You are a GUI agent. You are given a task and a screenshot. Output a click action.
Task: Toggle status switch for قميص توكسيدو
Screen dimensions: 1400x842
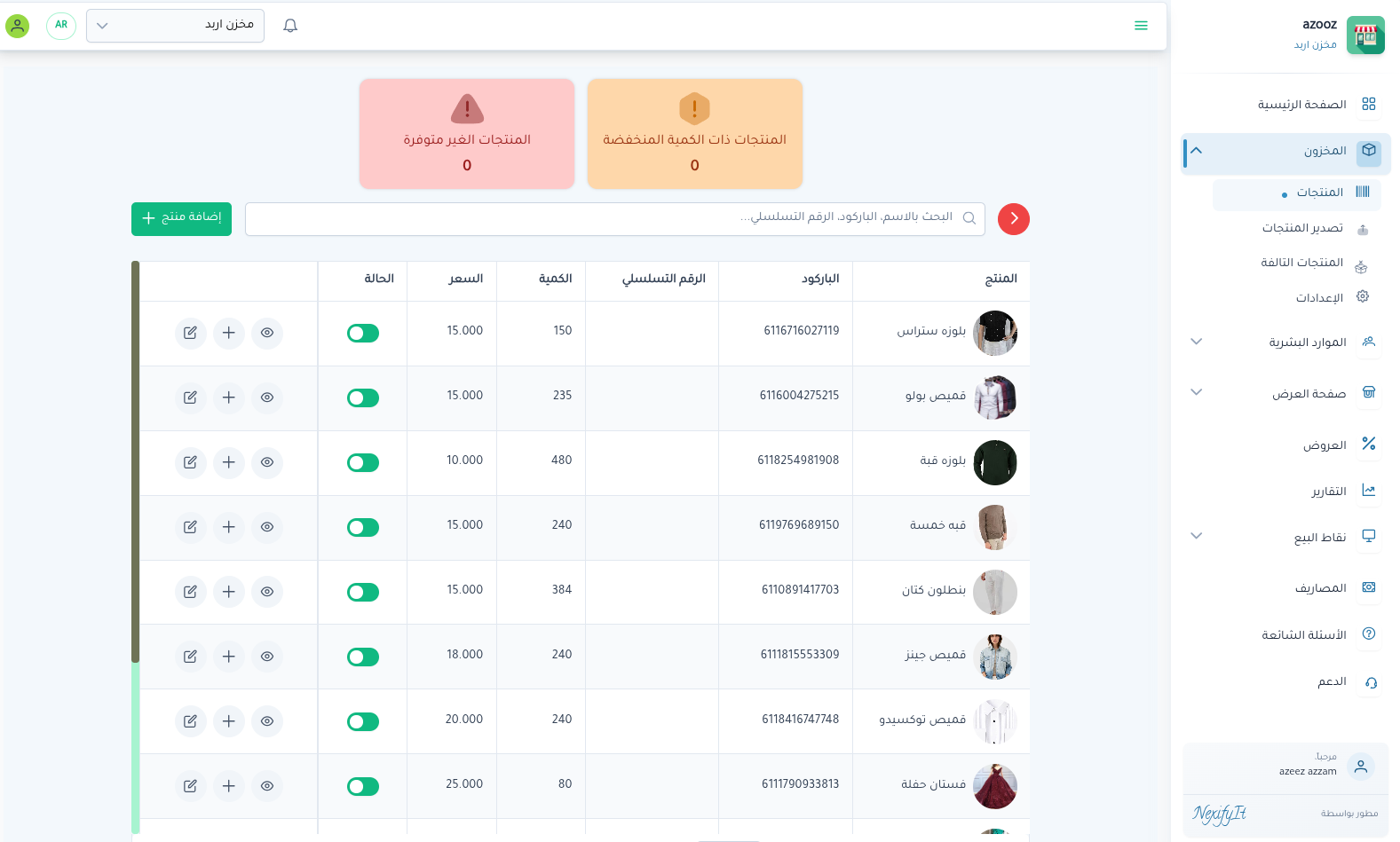363,721
